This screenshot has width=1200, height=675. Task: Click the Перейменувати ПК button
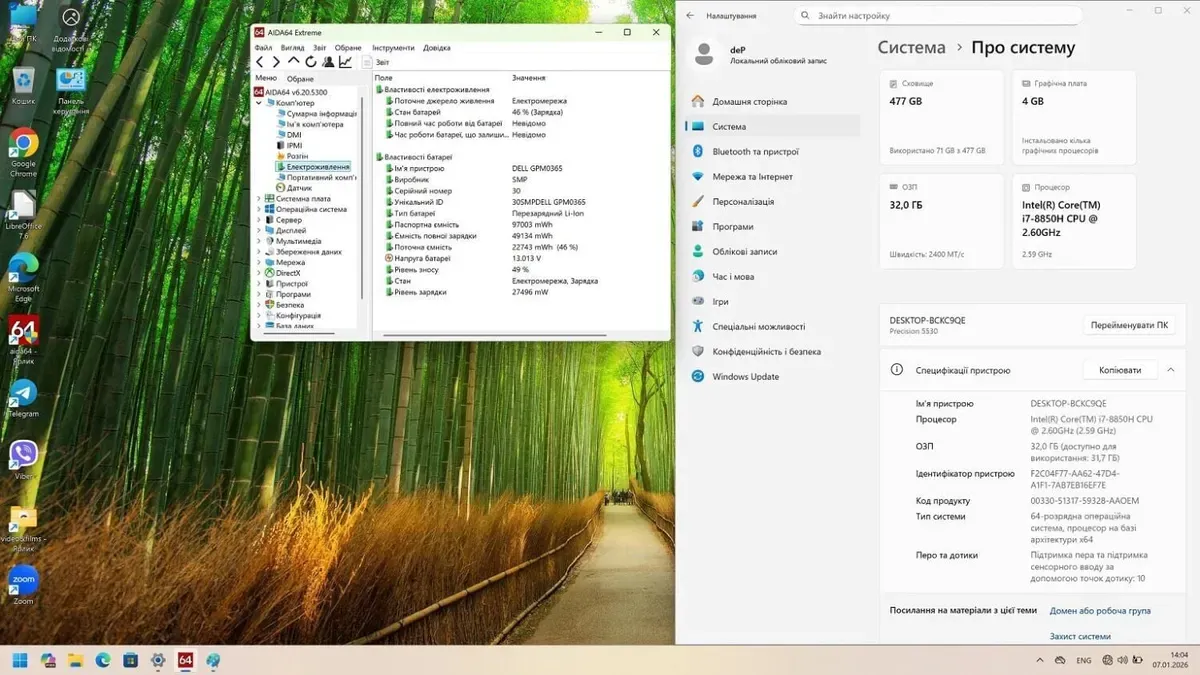[1129, 325]
